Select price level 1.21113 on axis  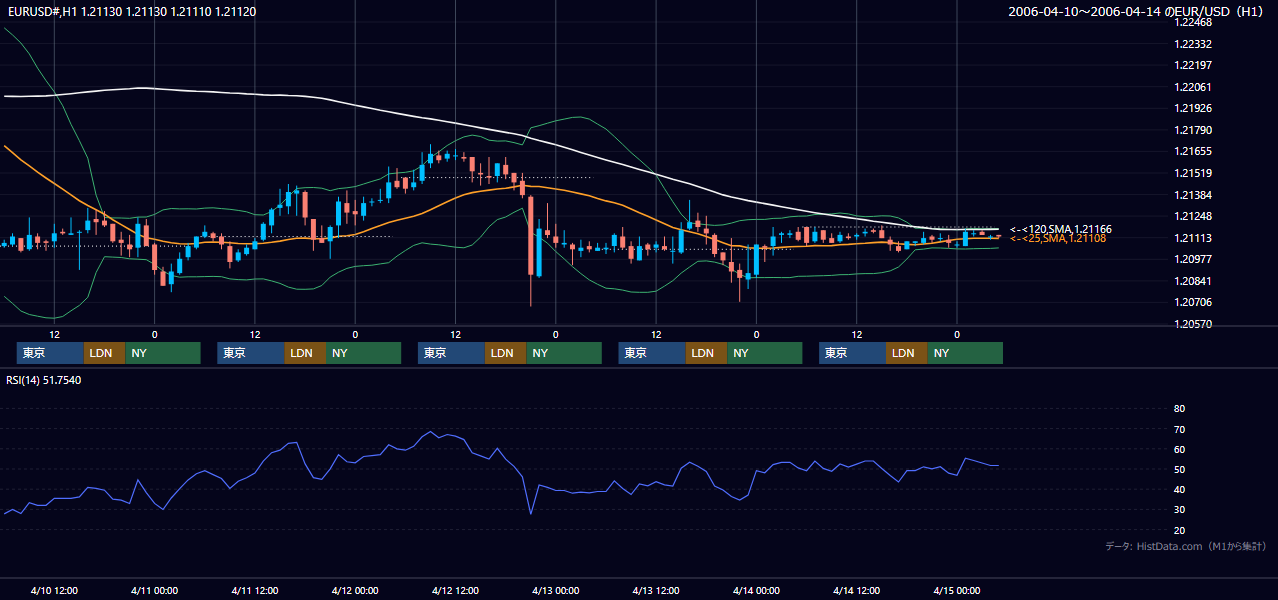click(x=1191, y=238)
